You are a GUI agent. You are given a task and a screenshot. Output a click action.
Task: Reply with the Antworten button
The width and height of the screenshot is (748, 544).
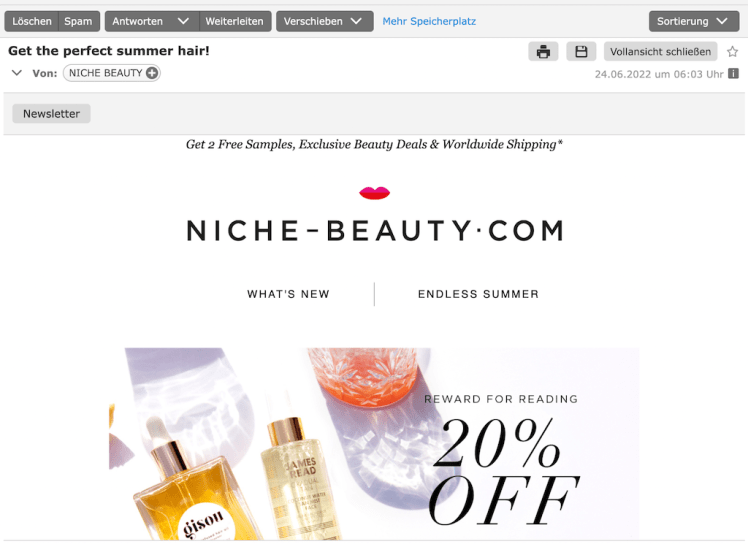[138, 21]
